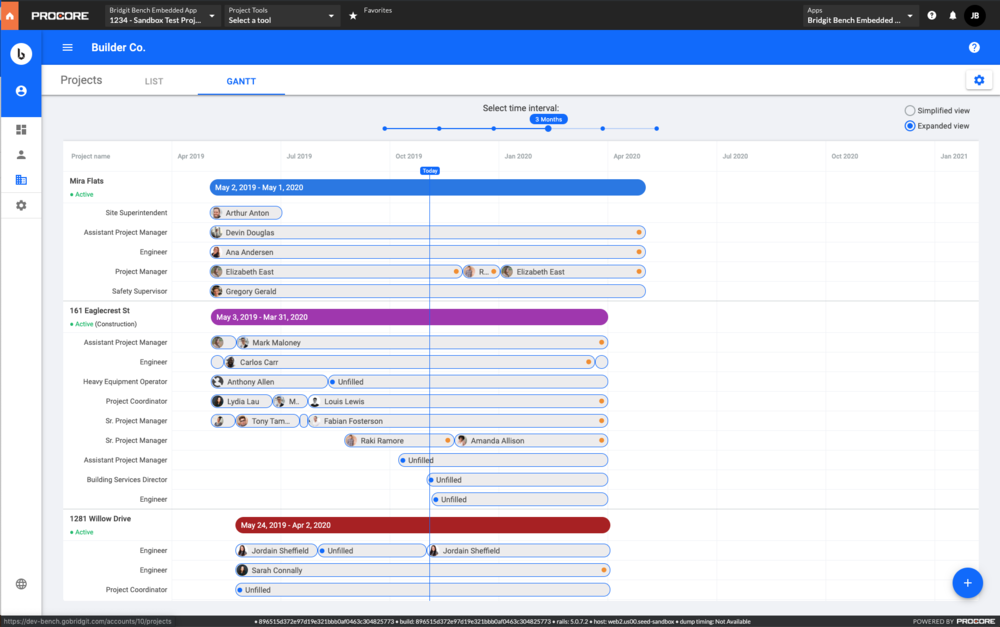The width and height of the screenshot is (1000, 627).
Task: Open the help icon in the blue header
Action: pos(974,47)
